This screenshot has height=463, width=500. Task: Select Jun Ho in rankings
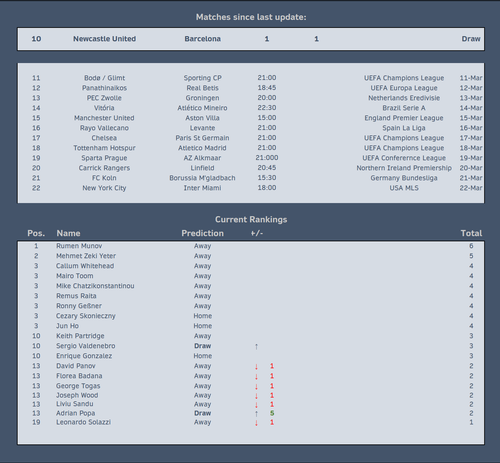(67, 326)
